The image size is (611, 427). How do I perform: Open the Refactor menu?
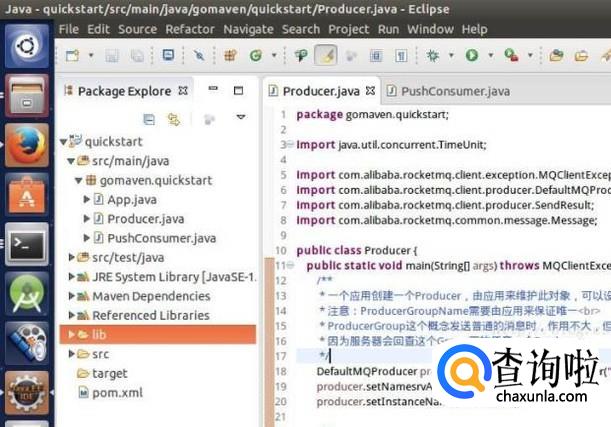[190, 29]
